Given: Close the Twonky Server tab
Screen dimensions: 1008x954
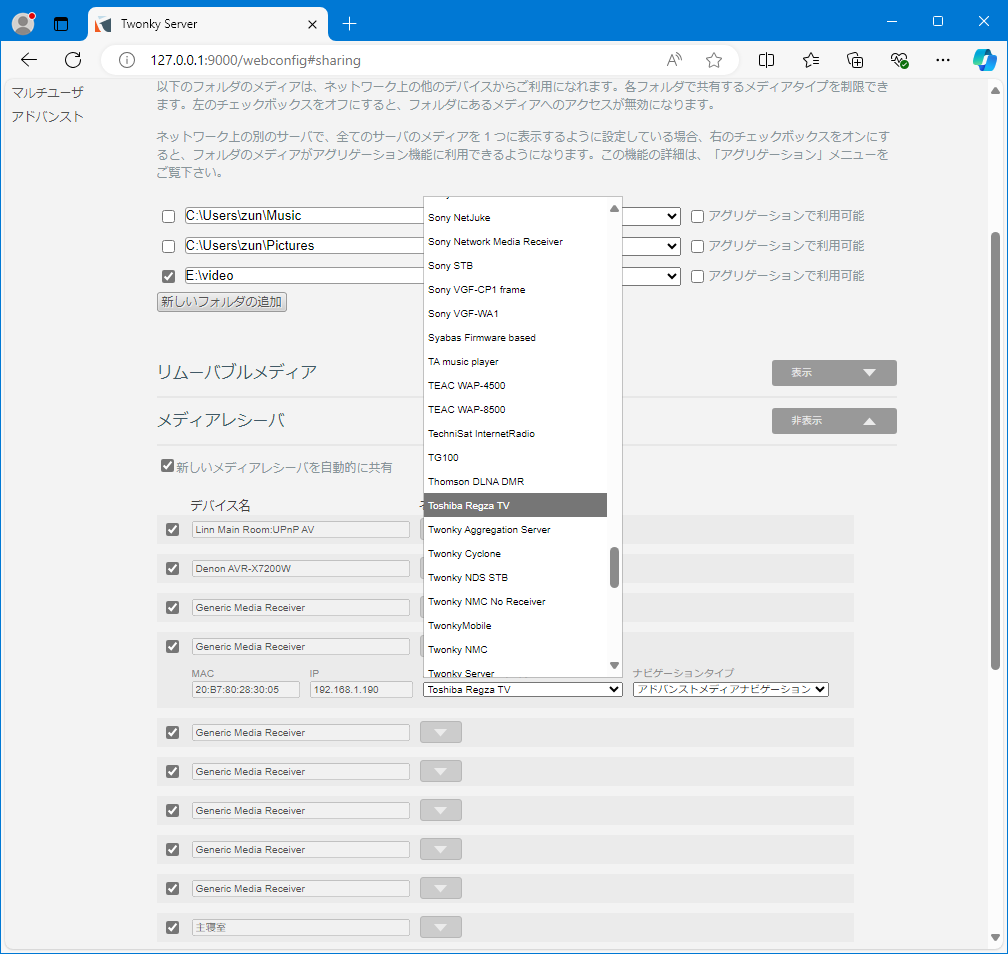Looking at the screenshot, I should [312, 24].
